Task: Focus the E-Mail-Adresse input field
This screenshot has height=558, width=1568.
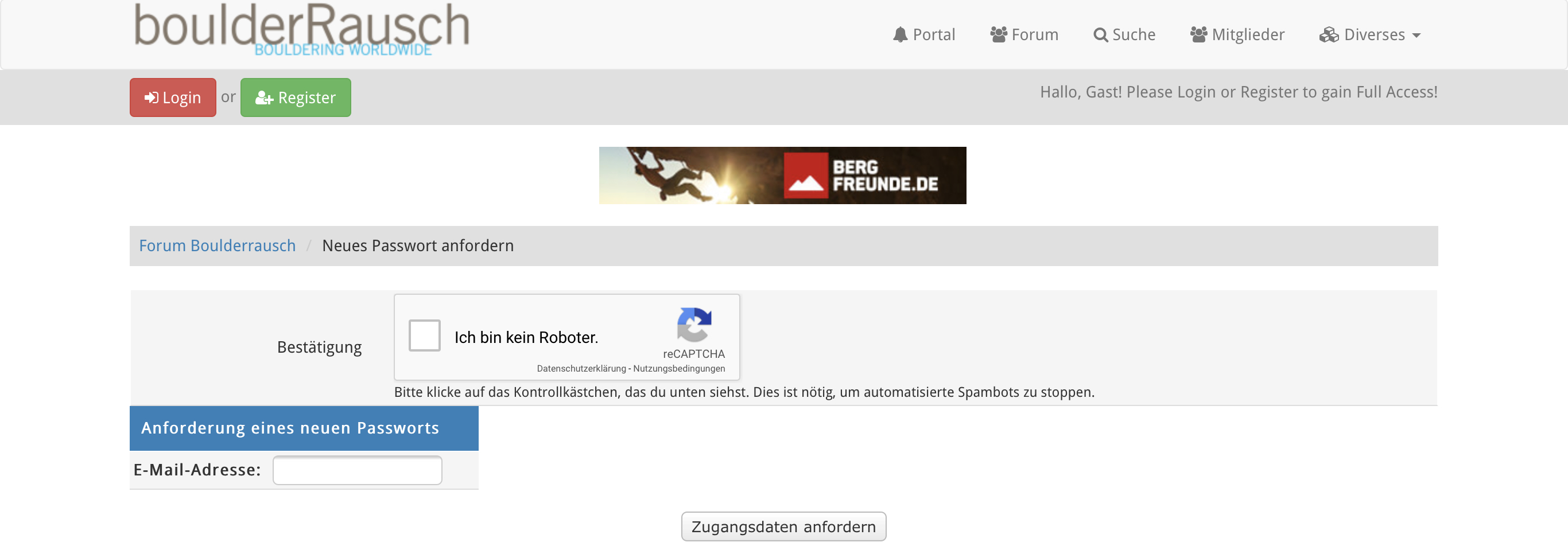Action: point(358,470)
